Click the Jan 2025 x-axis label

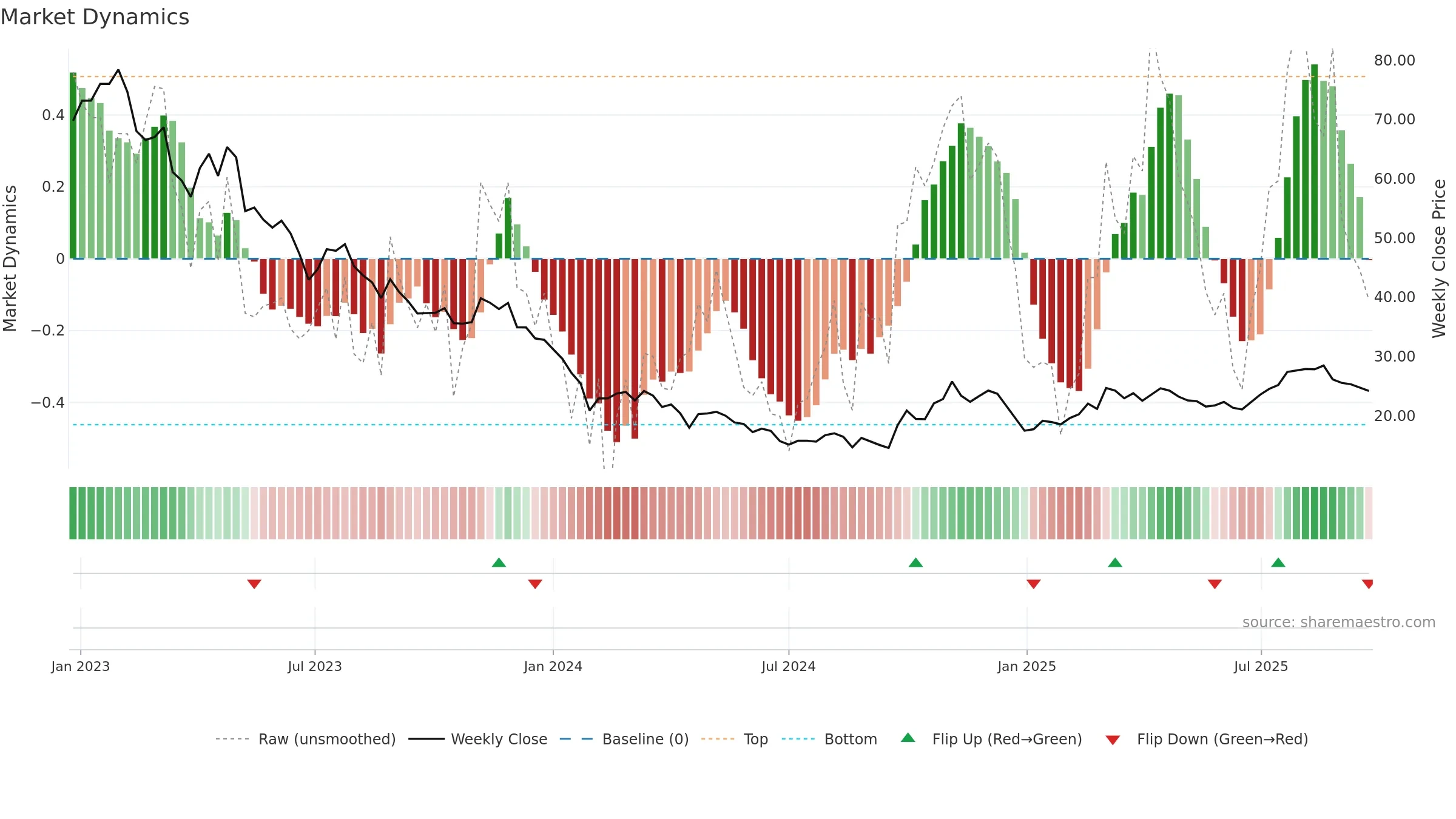(1027, 666)
